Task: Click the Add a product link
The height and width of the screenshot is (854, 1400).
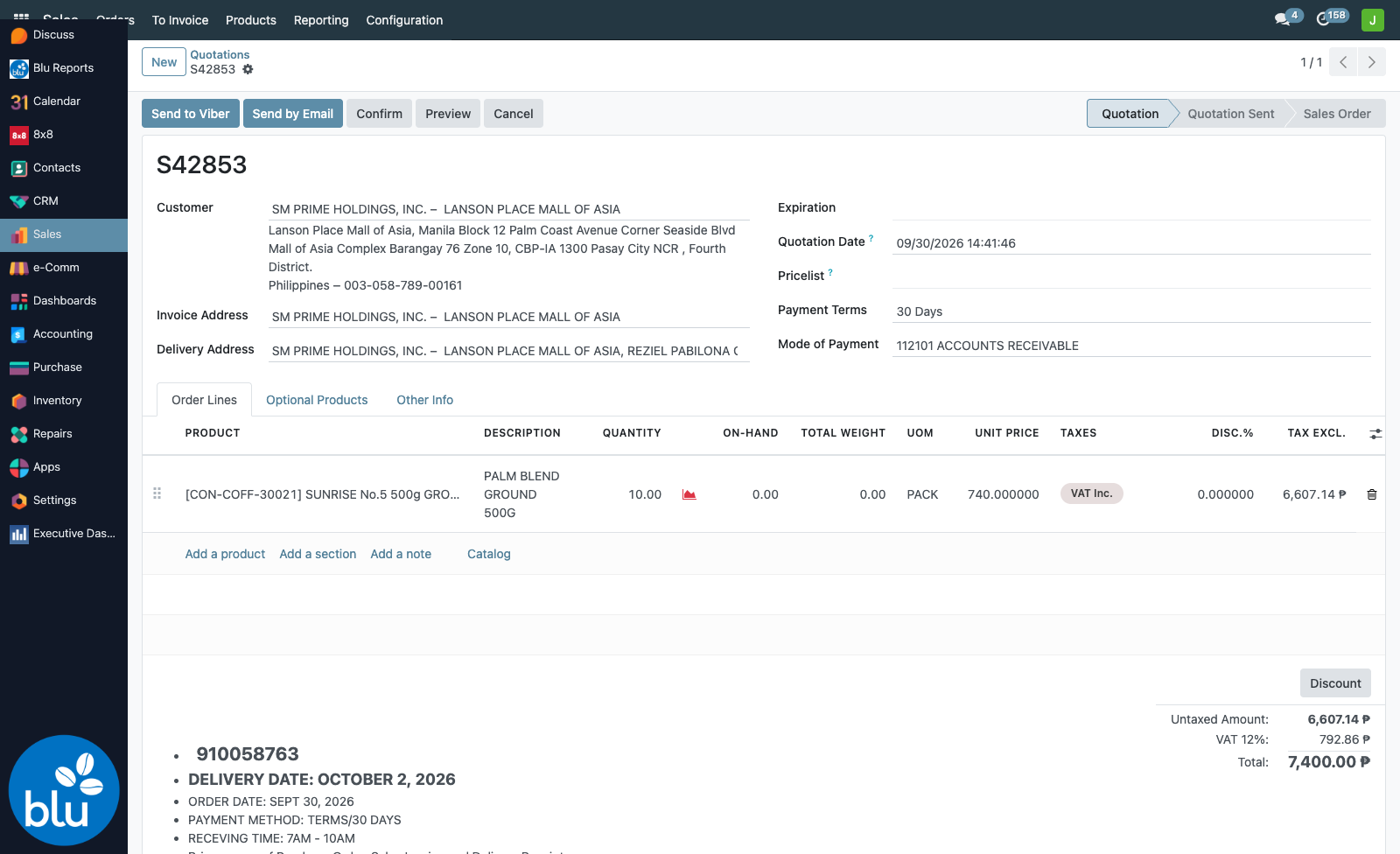Action: pos(225,554)
